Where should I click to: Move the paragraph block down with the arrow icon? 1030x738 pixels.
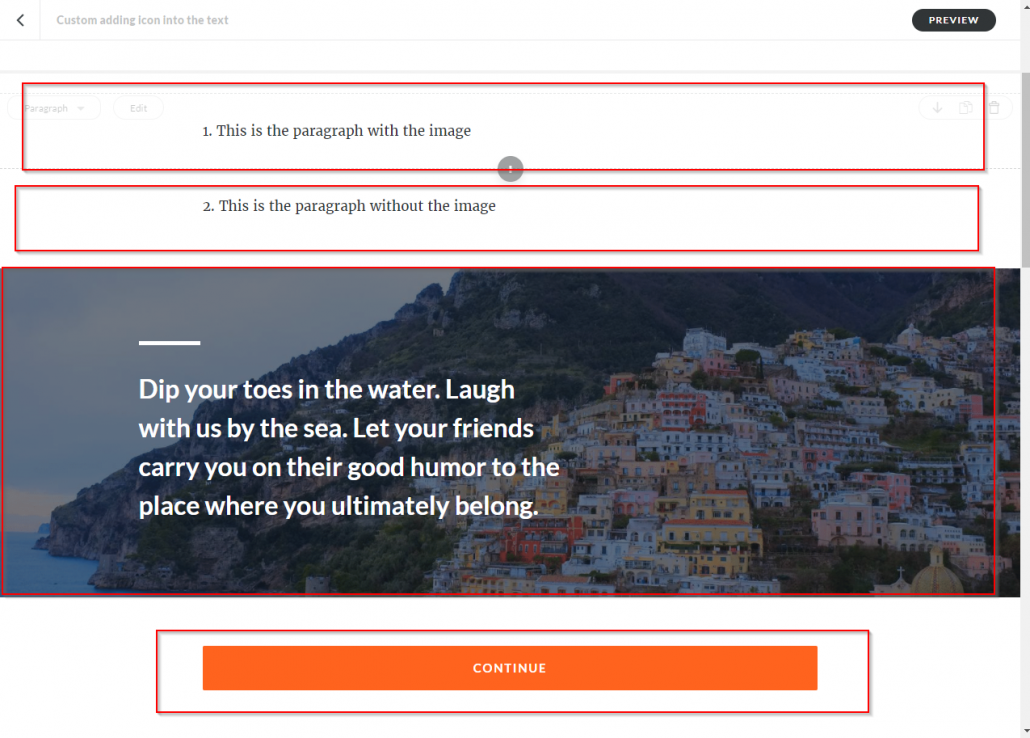(937, 108)
